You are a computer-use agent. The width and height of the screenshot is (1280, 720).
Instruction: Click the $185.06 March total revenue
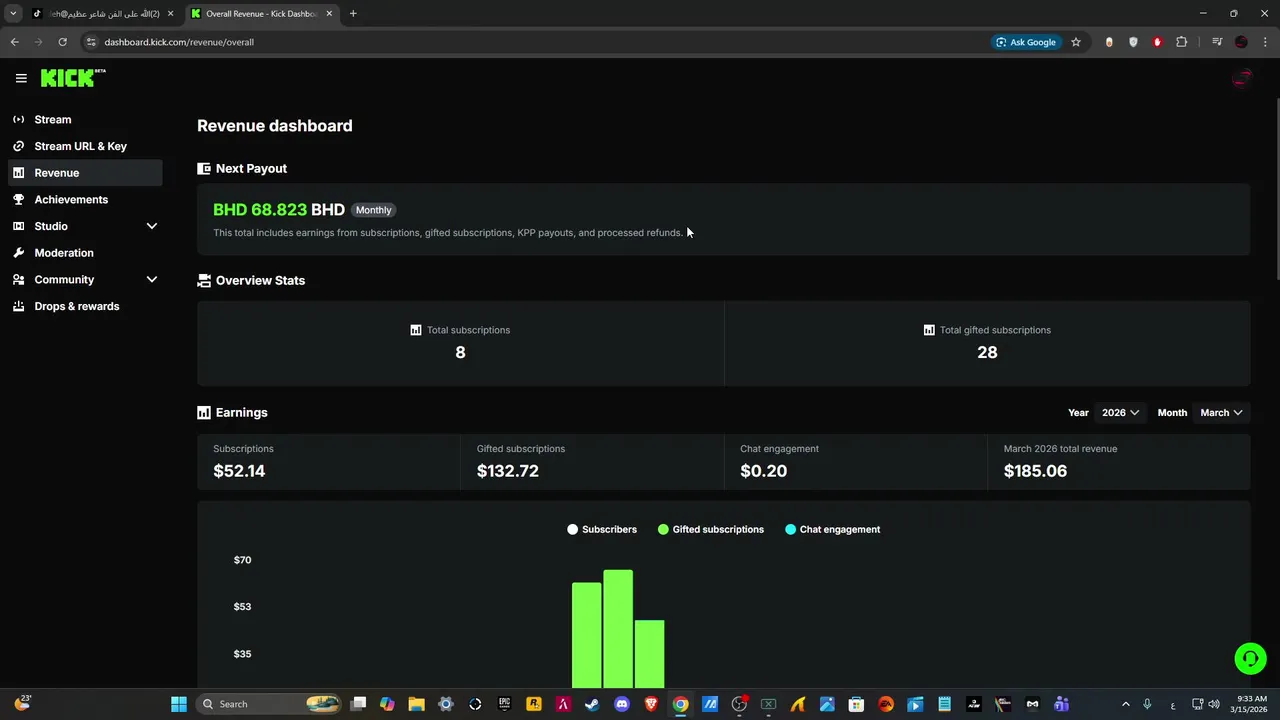(x=1035, y=471)
